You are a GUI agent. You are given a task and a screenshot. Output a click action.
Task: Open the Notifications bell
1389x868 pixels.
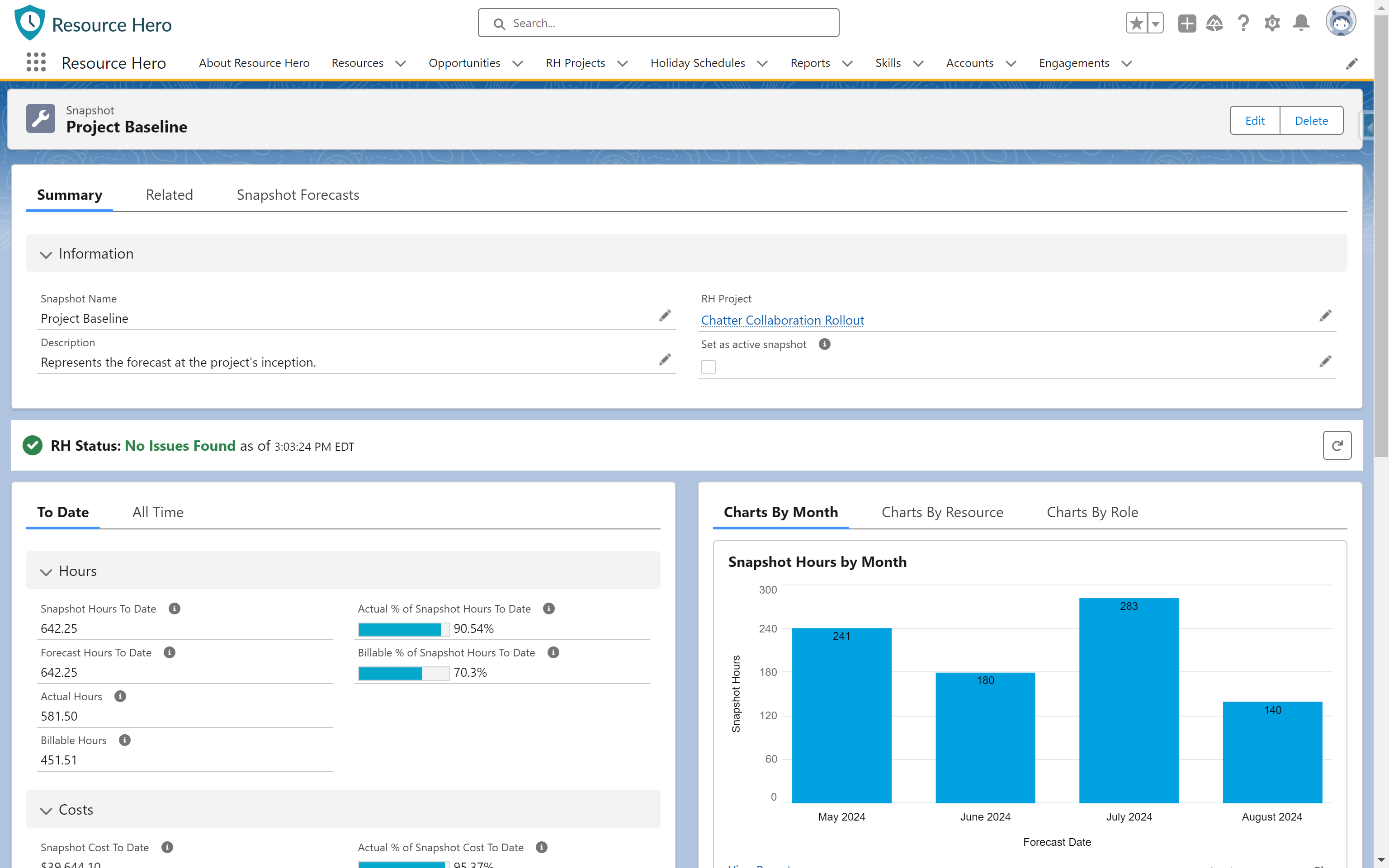tap(1301, 23)
